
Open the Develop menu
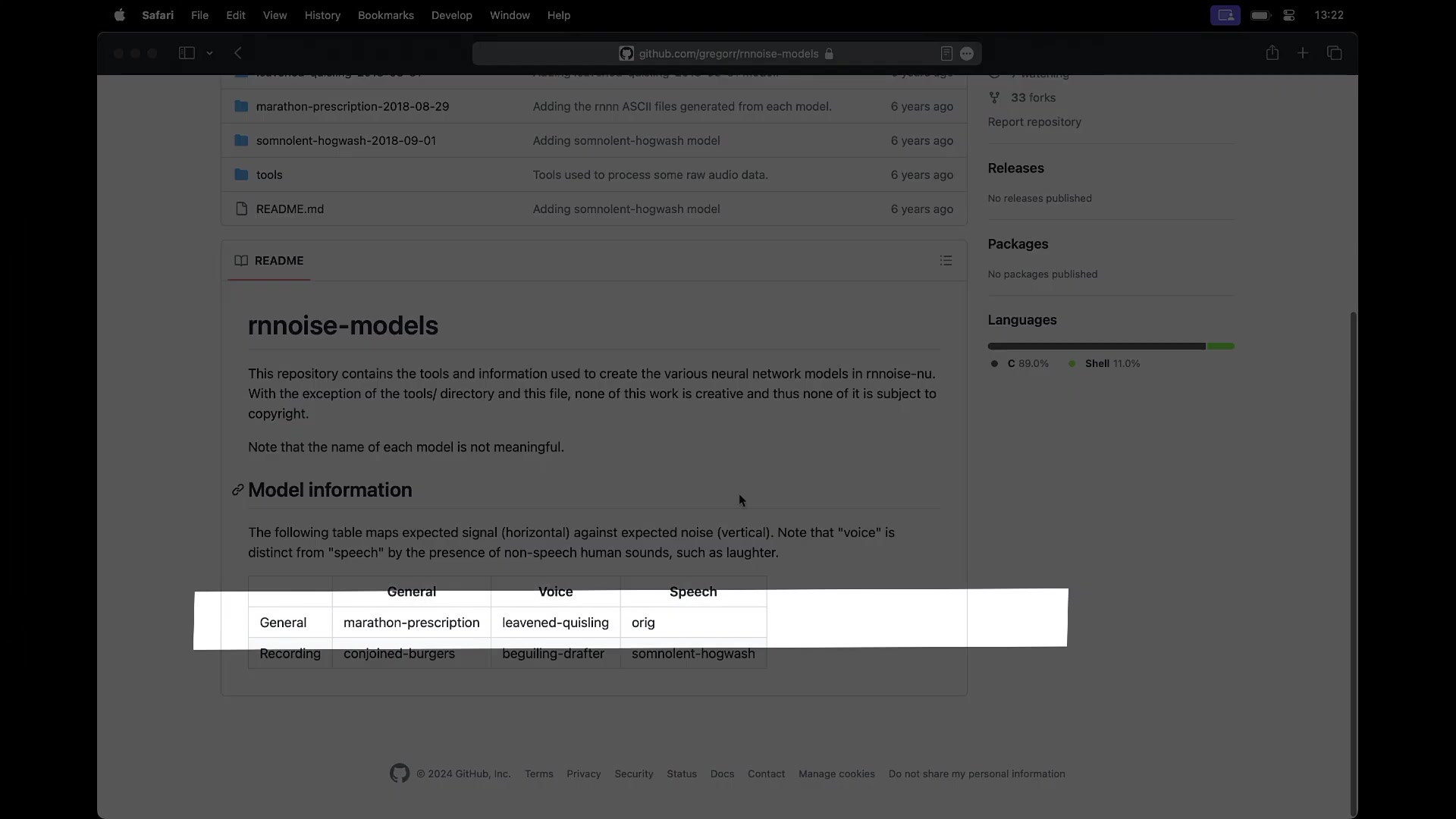click(452, 15)
